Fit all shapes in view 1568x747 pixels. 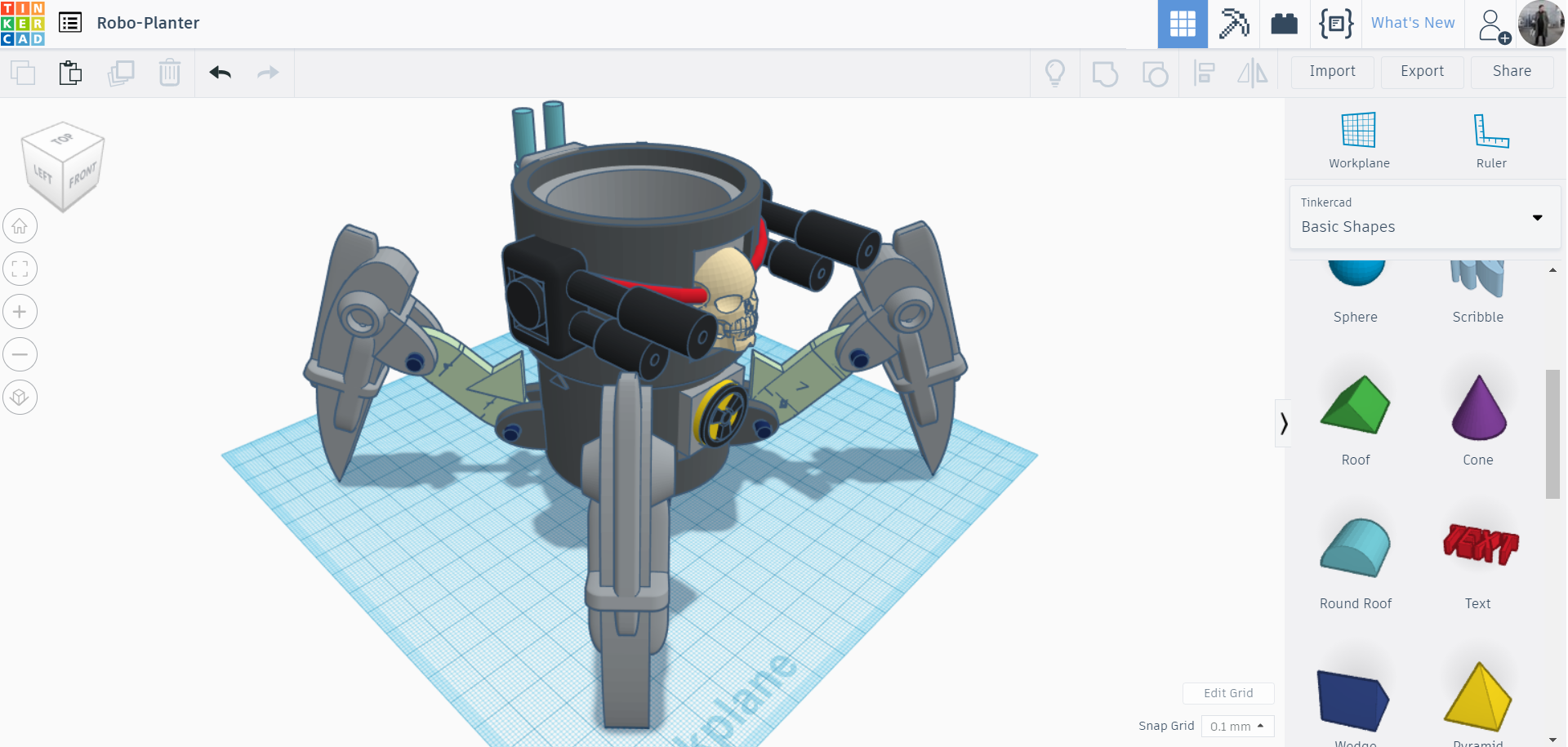pos(20,269)
